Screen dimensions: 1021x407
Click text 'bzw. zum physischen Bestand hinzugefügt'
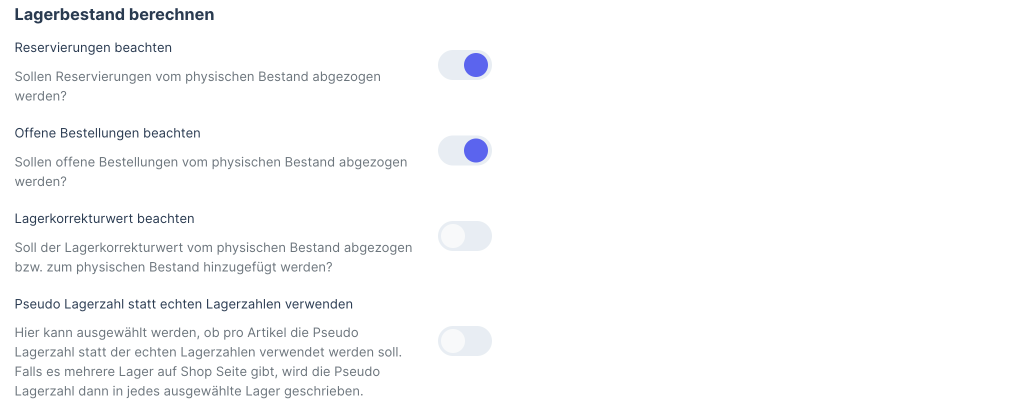[x=173, y=267]
